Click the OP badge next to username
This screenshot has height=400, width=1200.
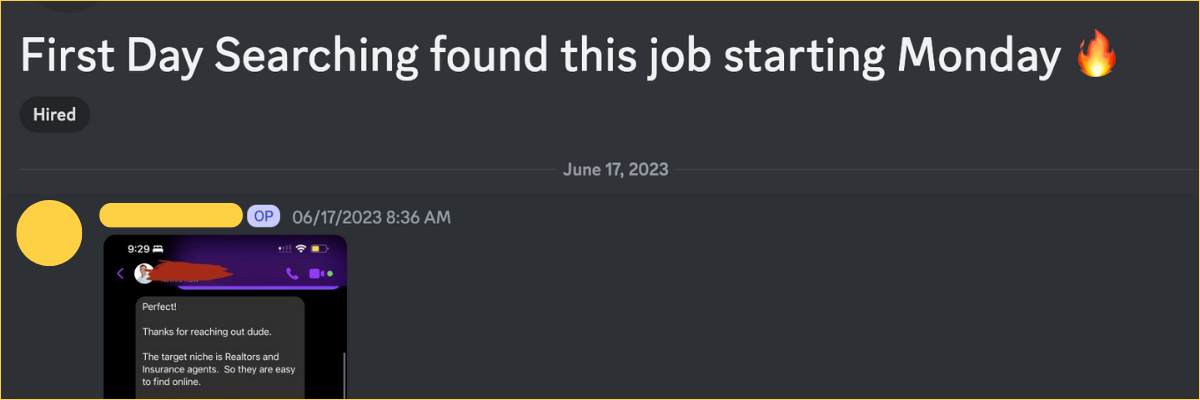263,216
